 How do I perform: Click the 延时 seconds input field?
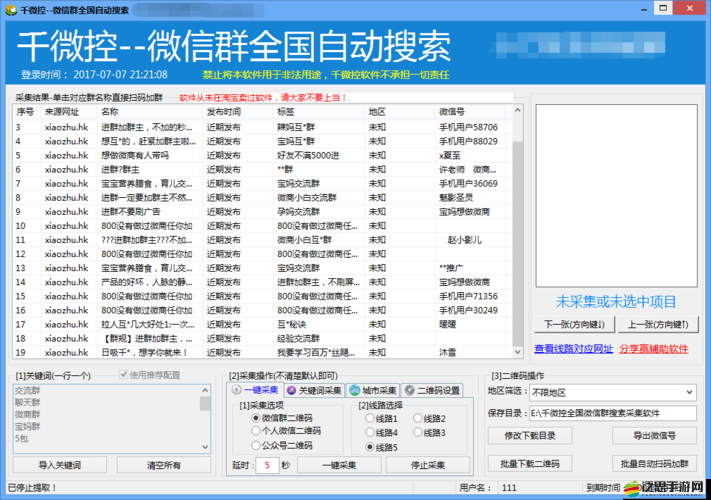click(x=267, y=465)
